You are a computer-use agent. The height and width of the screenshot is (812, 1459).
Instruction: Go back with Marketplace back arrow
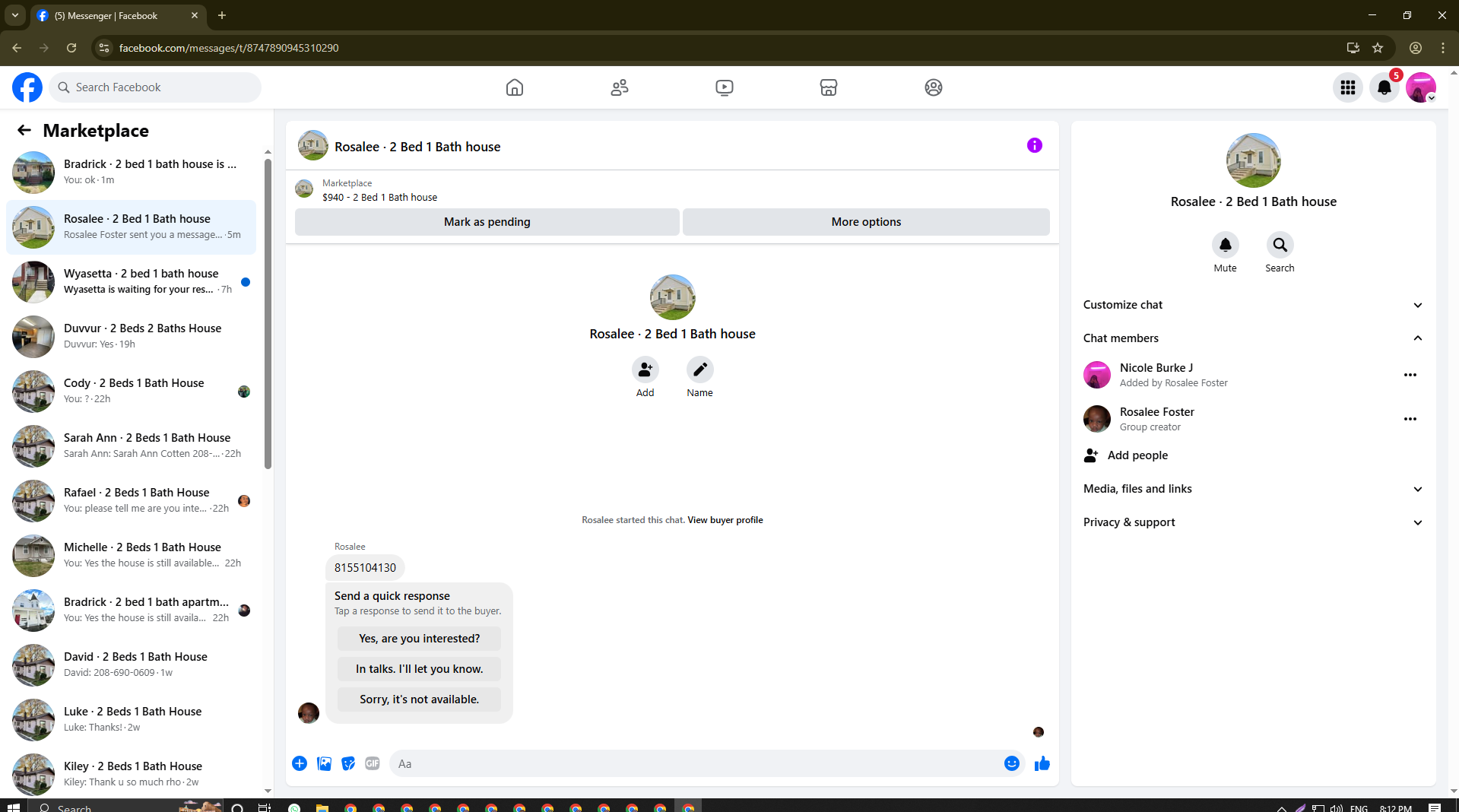(x=24, y=131)
